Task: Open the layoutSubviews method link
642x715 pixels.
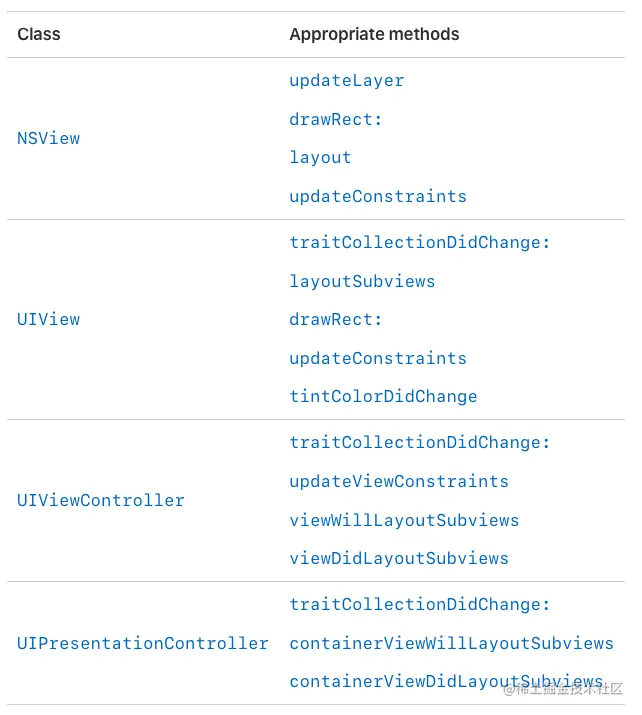Action: pyautogui.click(x=362, y=281)
